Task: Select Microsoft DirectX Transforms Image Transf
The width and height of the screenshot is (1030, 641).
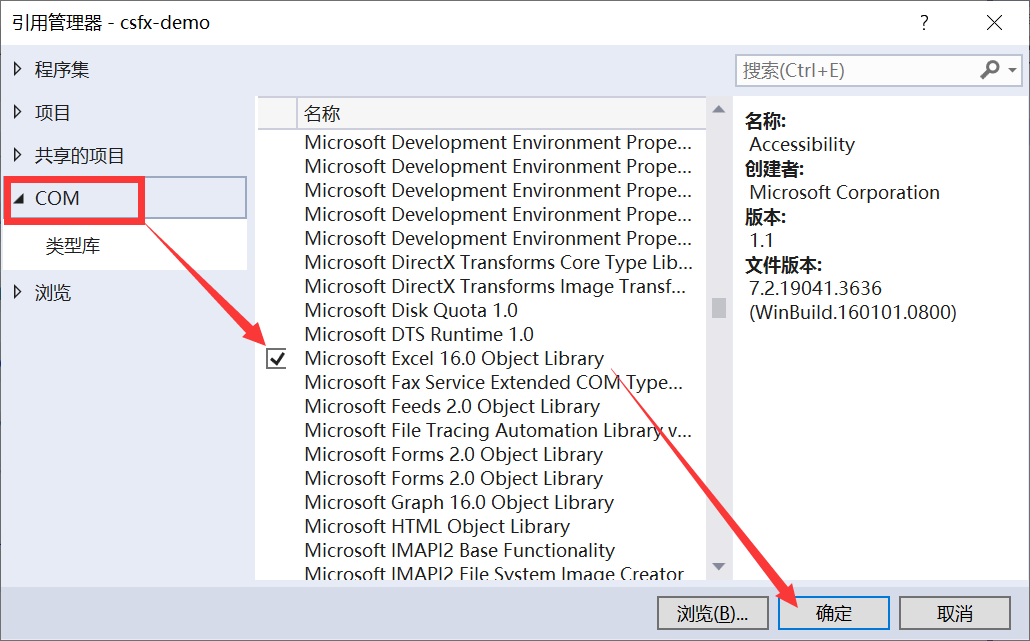Action: 495,286
